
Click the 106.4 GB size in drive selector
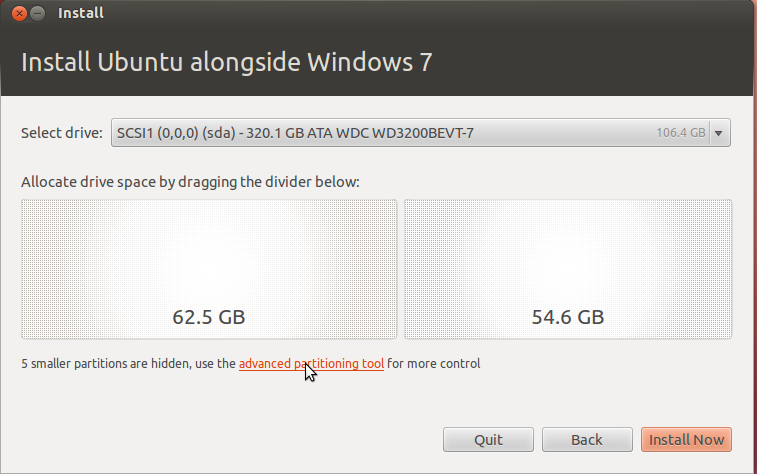[681, 132]
